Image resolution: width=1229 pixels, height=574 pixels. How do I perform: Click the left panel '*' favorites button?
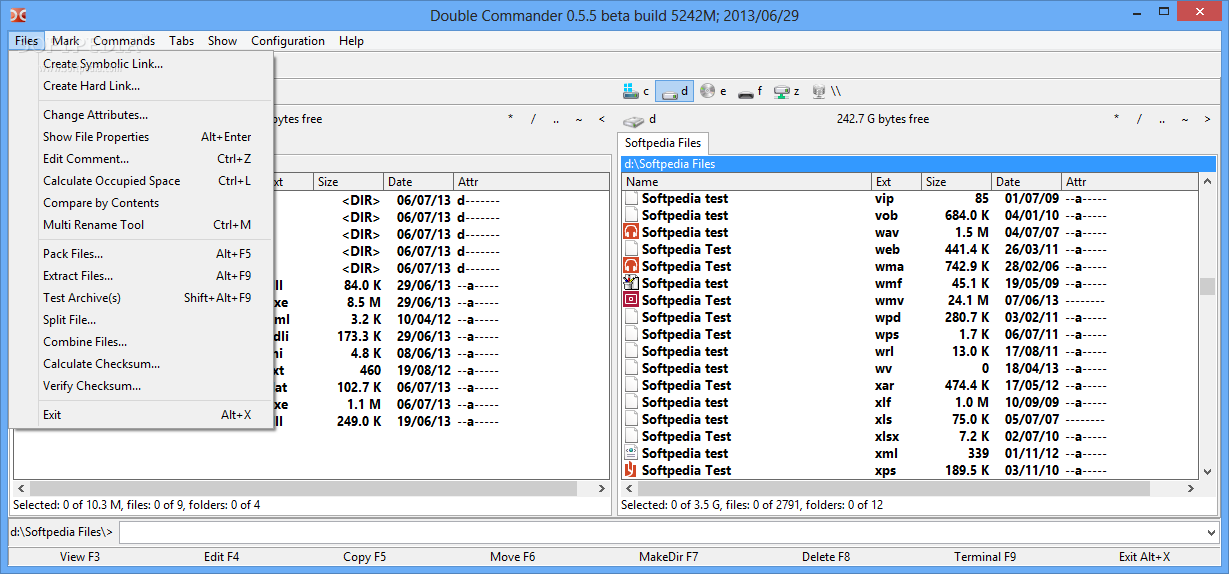[x=510, y=119]
